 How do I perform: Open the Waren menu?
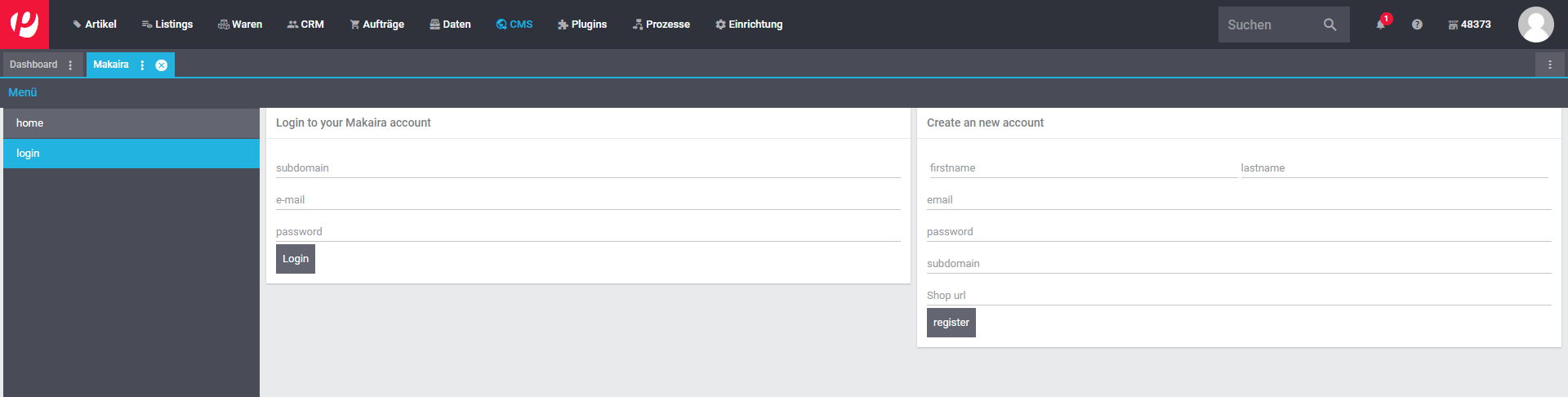[x=240, y=25]
